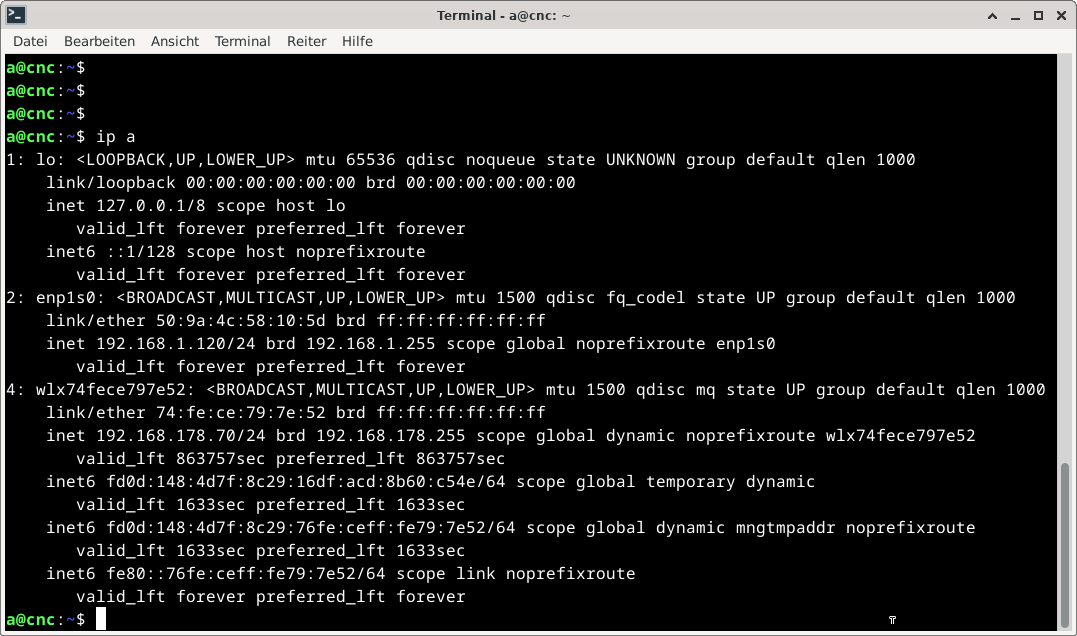Click the 'inet6 ::1/128' text
The height and width of the screenshot is (636, 1077).
[111, 251]
